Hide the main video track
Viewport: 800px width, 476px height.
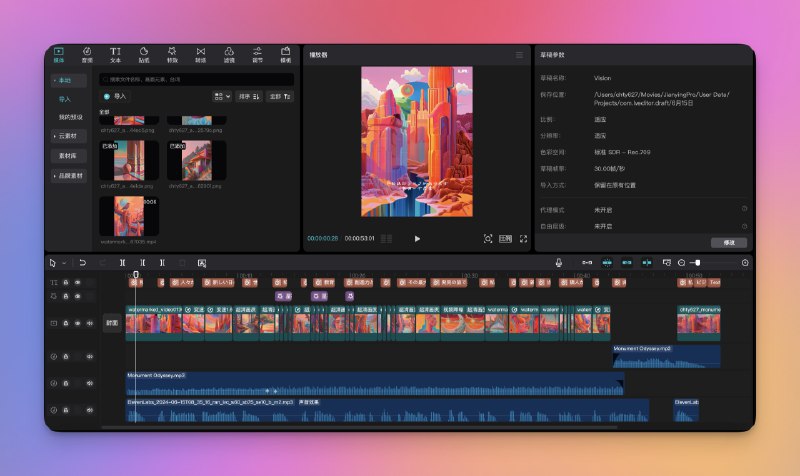(78, 323)
